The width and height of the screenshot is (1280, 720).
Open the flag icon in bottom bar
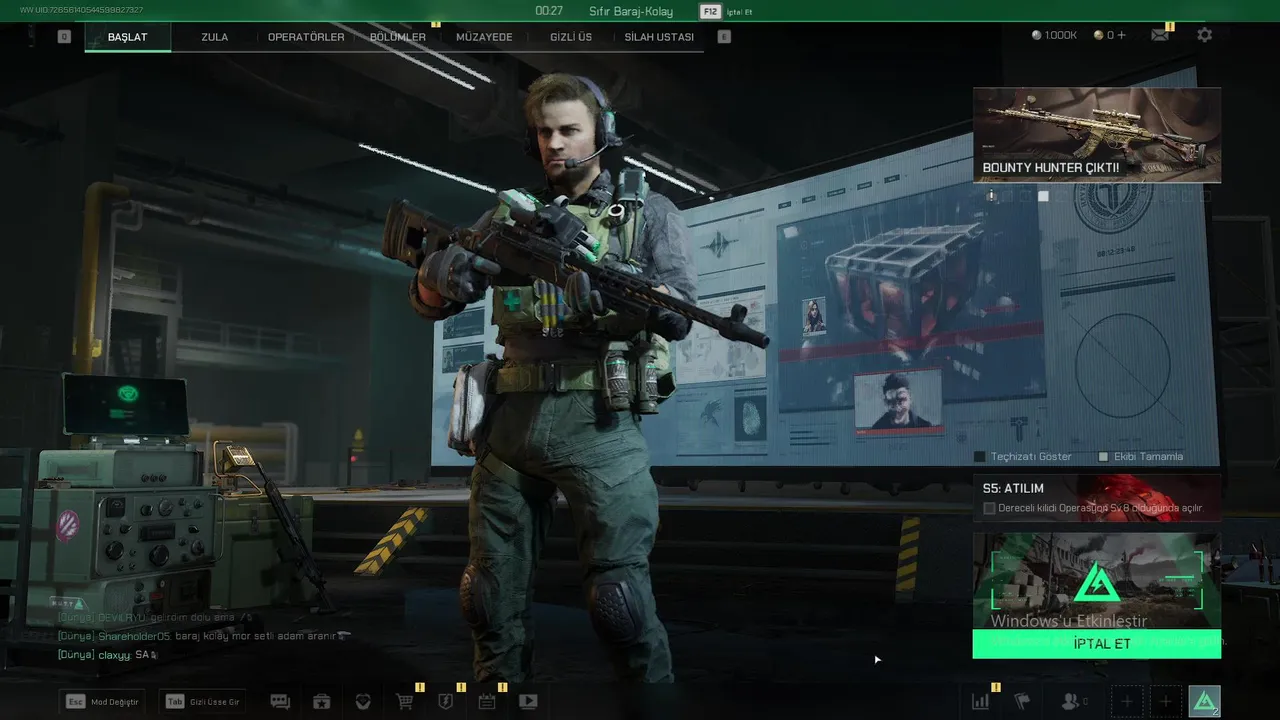point(1022,702)
